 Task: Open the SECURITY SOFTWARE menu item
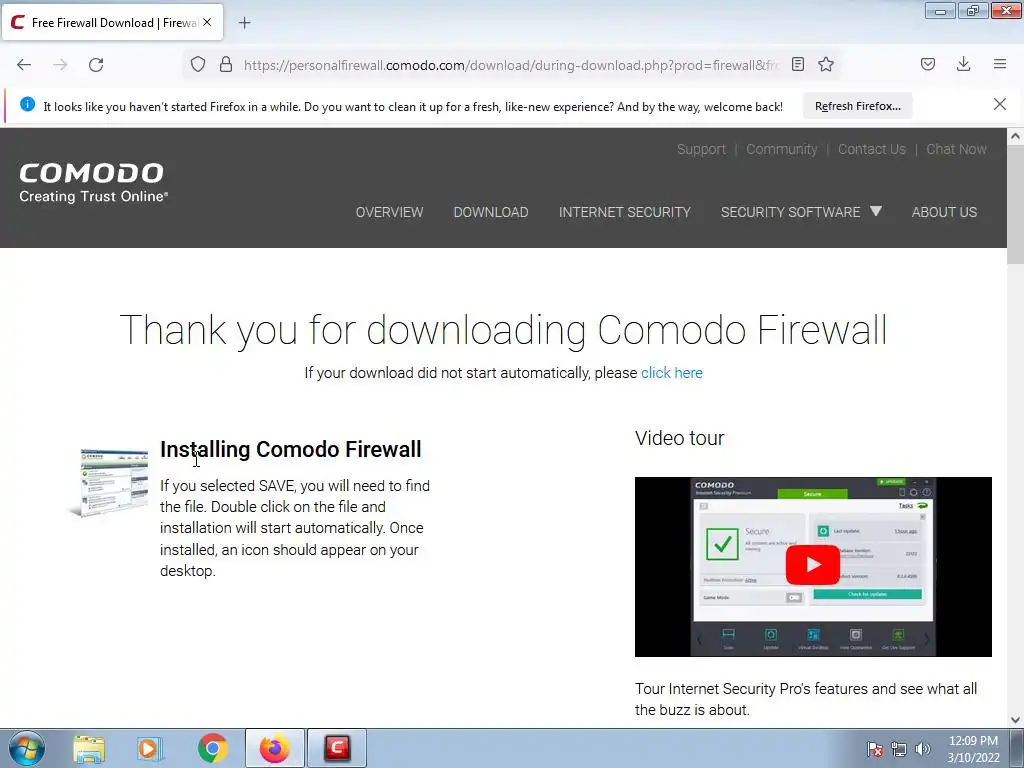pyautogui.click(x=790, y=212)
